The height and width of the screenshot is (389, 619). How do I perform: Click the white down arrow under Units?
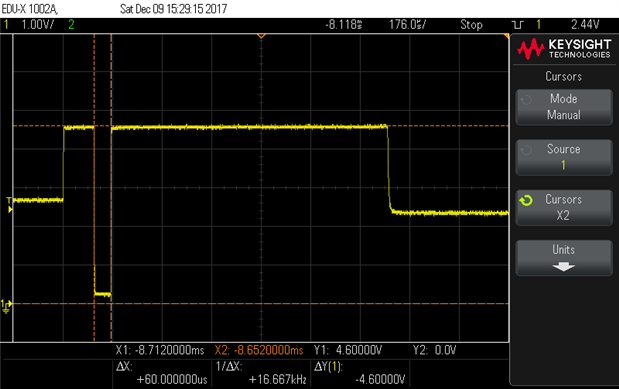tap(564, 267)
